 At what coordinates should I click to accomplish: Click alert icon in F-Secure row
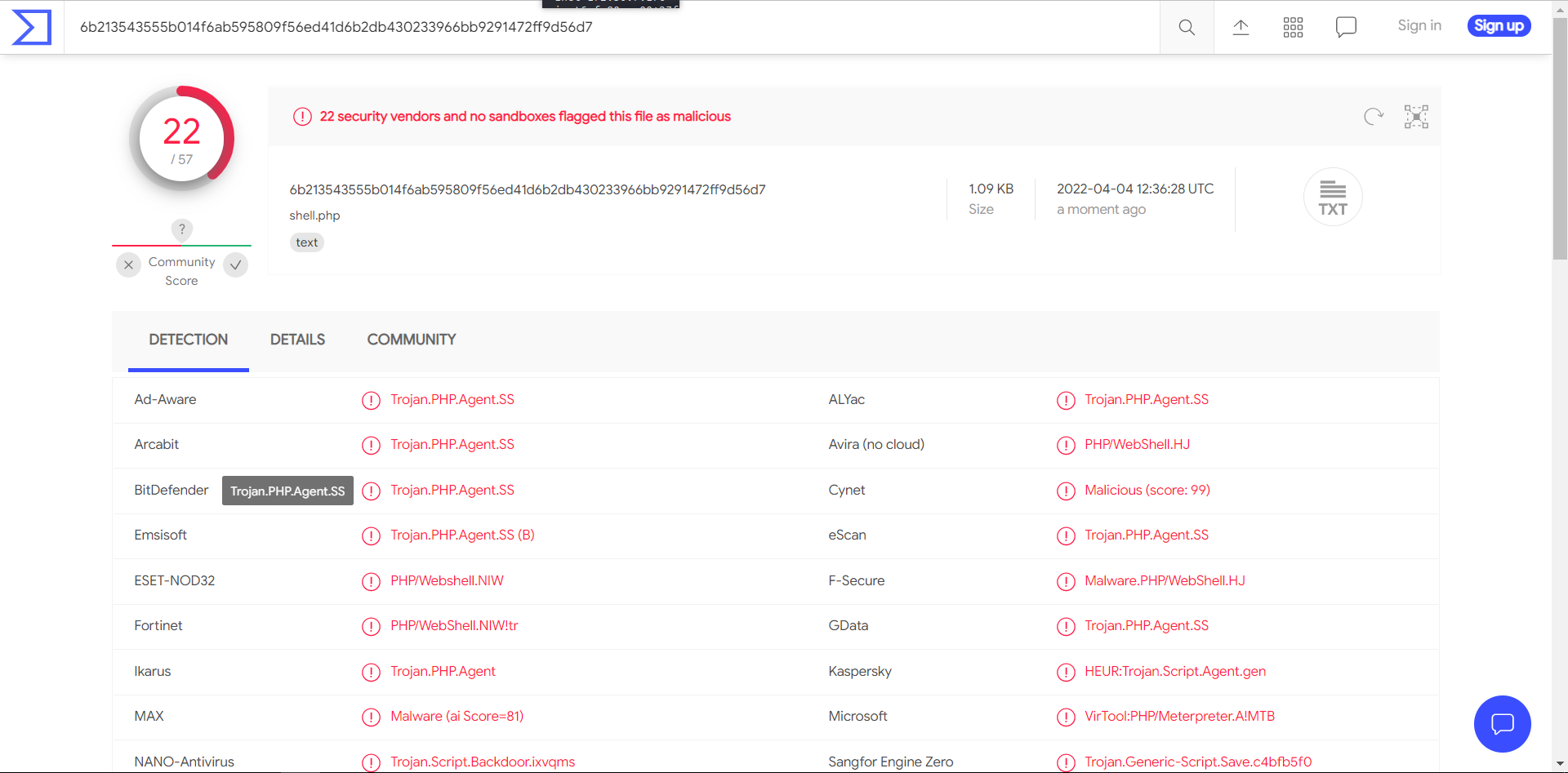[x=1066, y=581]
